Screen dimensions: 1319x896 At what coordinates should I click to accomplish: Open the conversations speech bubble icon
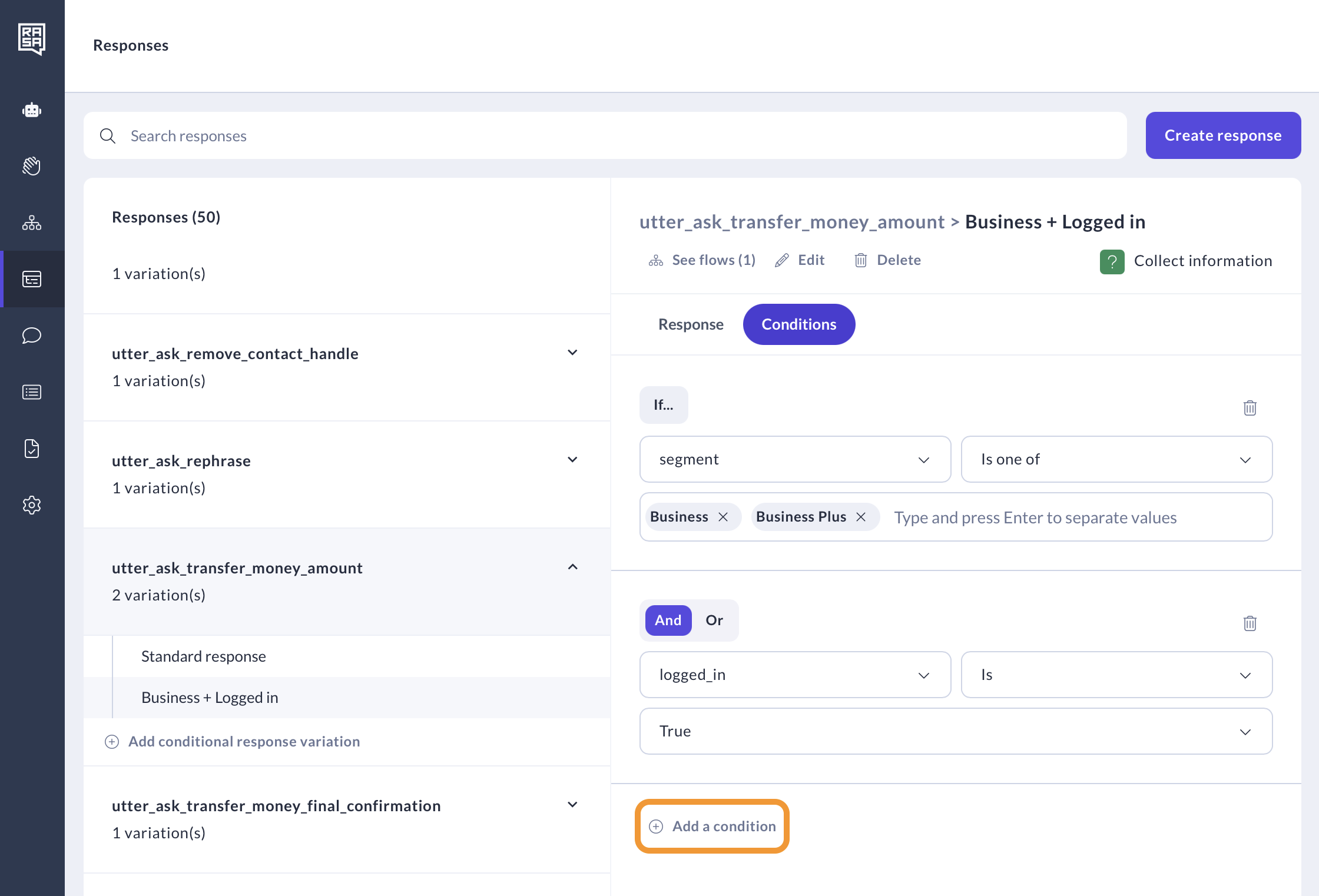click(x=32, y=336)
